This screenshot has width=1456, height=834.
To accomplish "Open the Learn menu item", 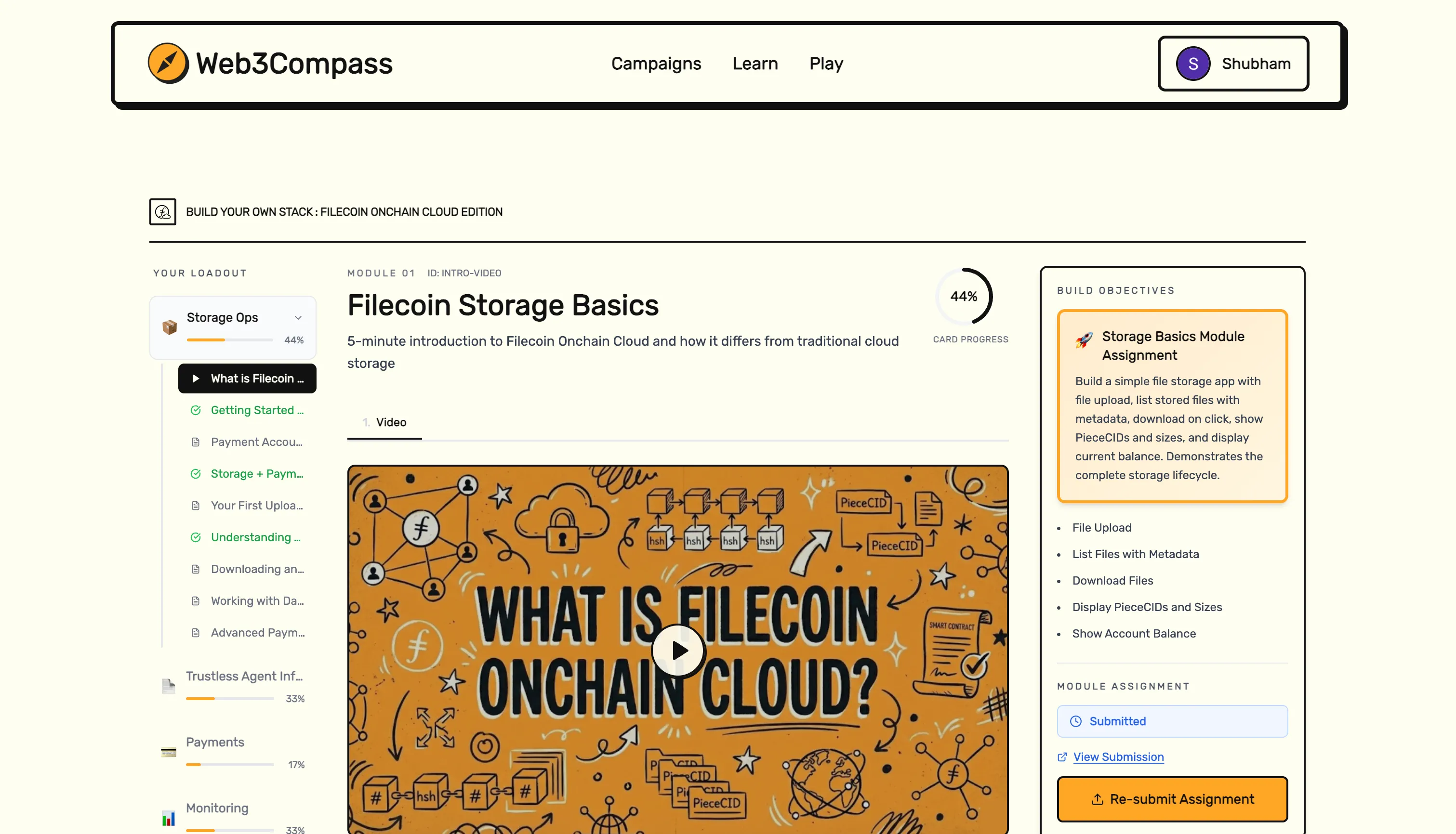I will [x=754, y=64].
